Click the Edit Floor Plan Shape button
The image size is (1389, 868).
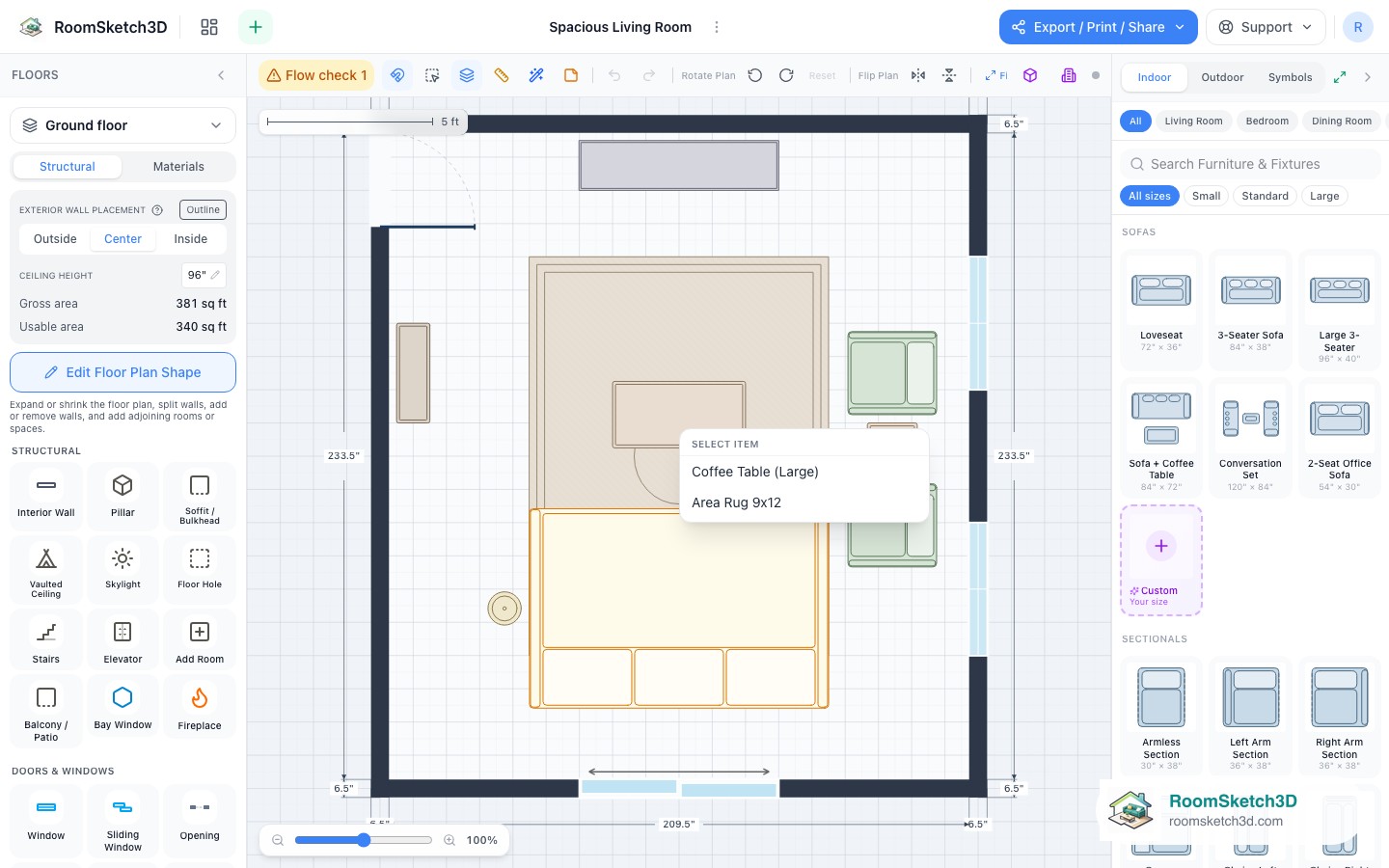123,372
